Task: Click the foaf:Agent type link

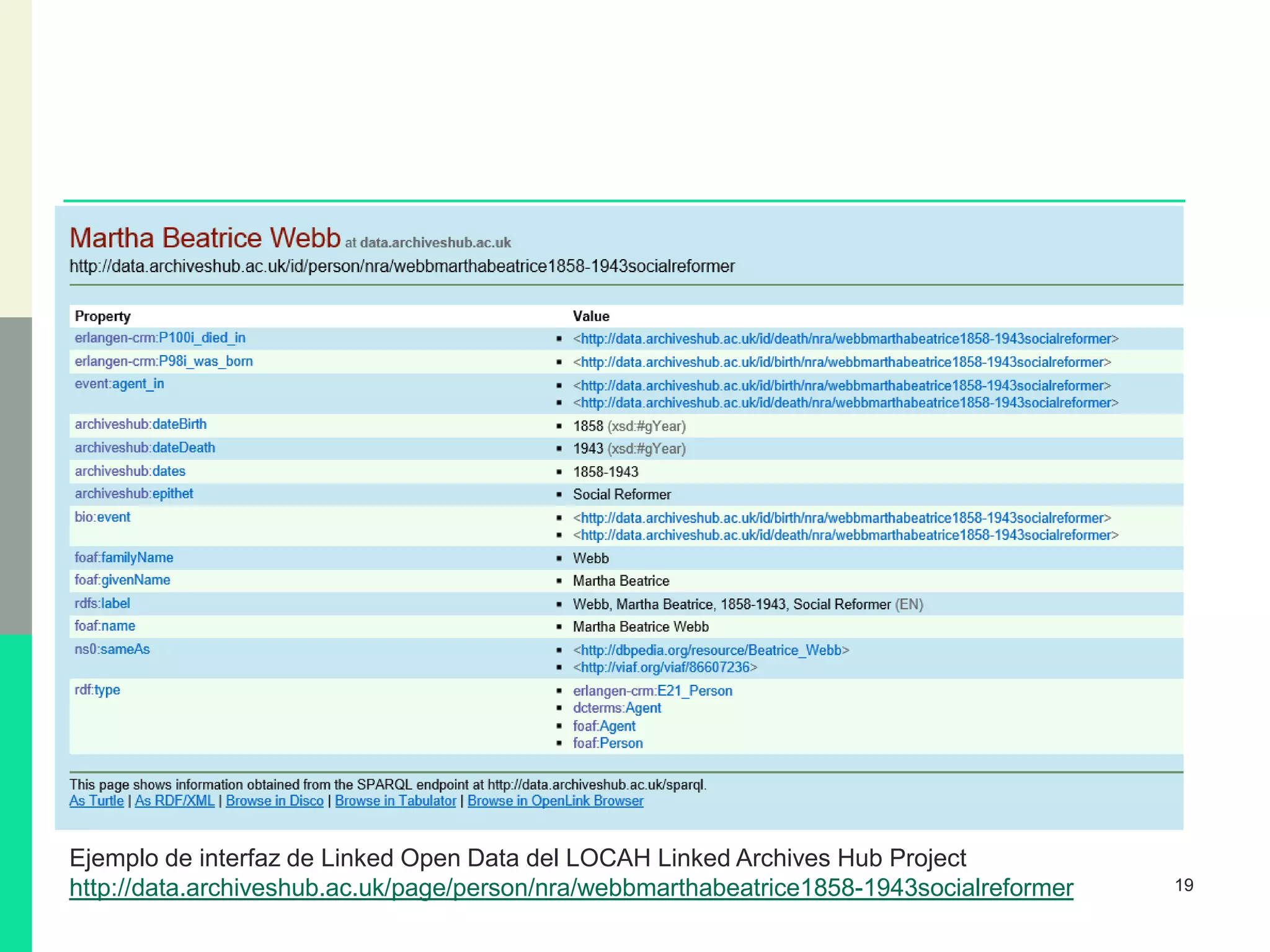Action: pos(604,726)
